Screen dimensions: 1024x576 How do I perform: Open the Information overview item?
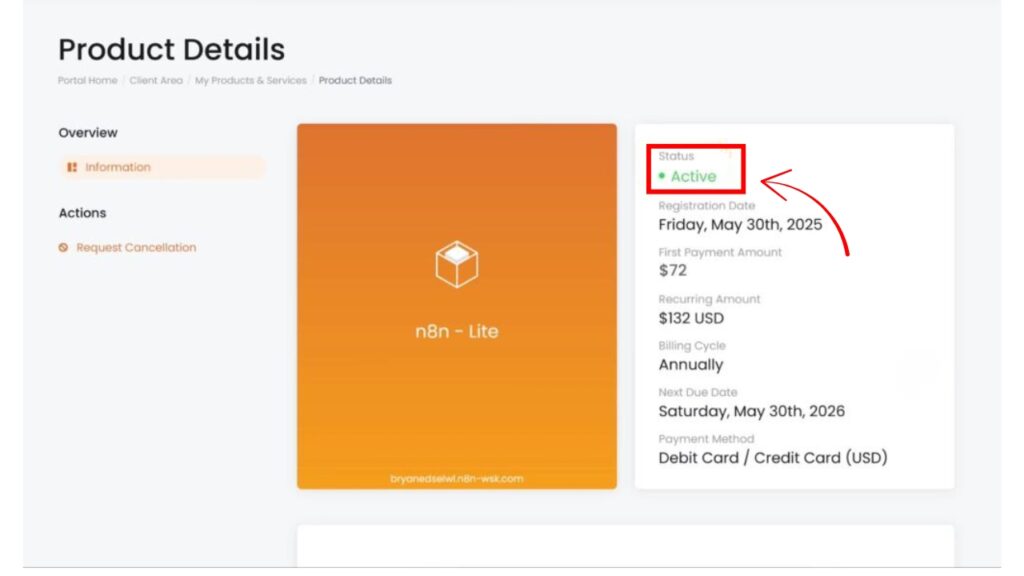tap(118, 168)
